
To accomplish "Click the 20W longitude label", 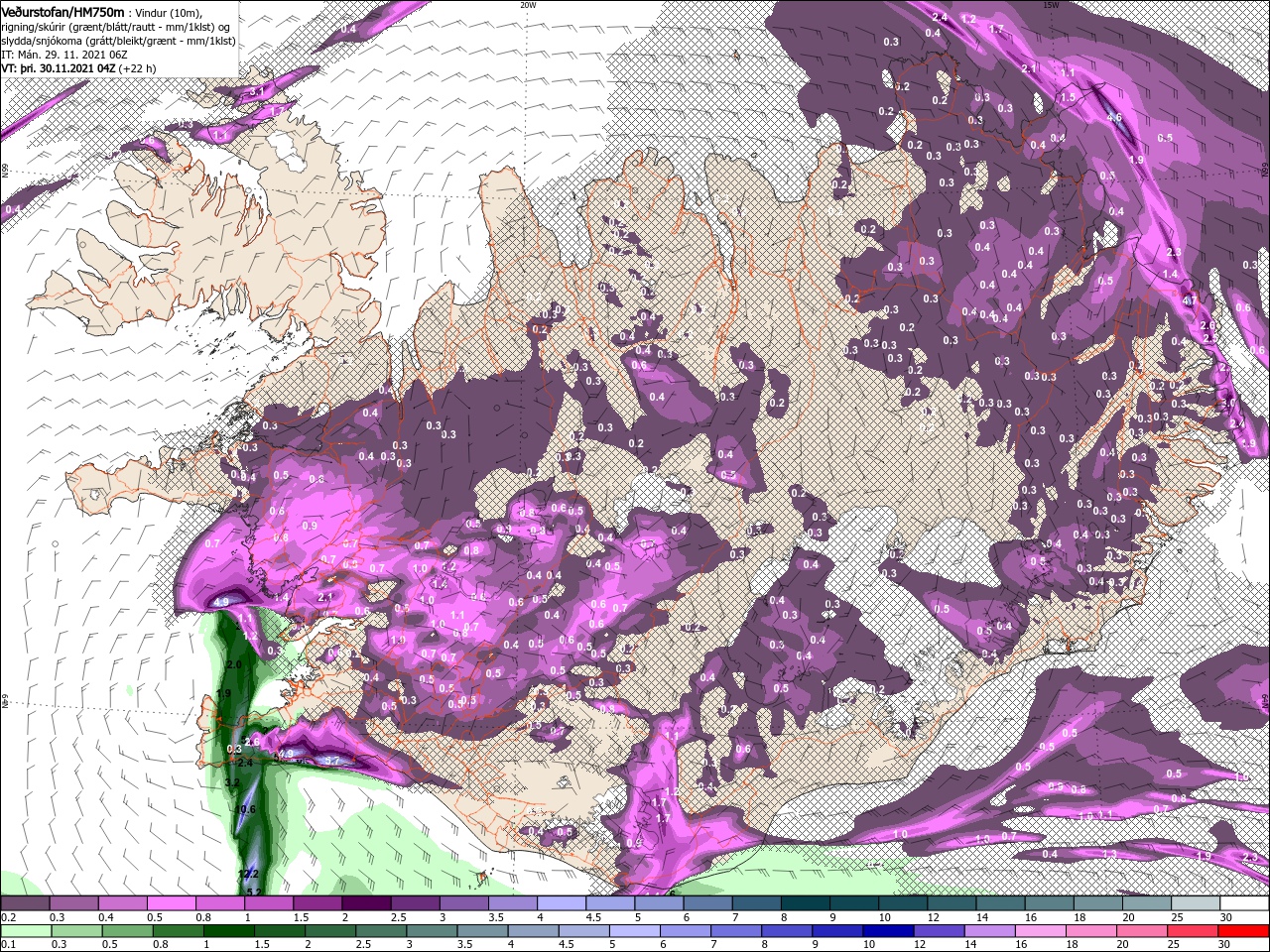I will [528, 5].
